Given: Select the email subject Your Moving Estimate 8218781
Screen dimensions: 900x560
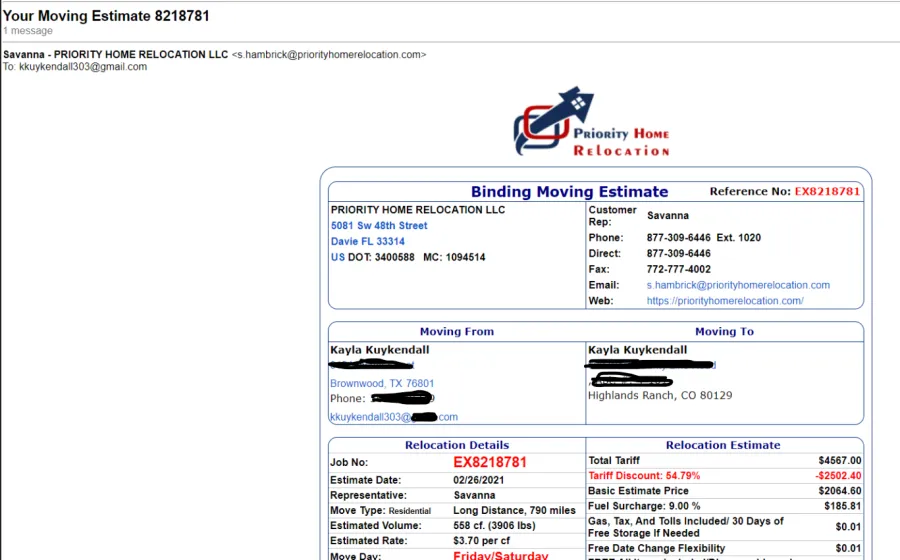Looking at the screenshot, I should tap(106, 15).
